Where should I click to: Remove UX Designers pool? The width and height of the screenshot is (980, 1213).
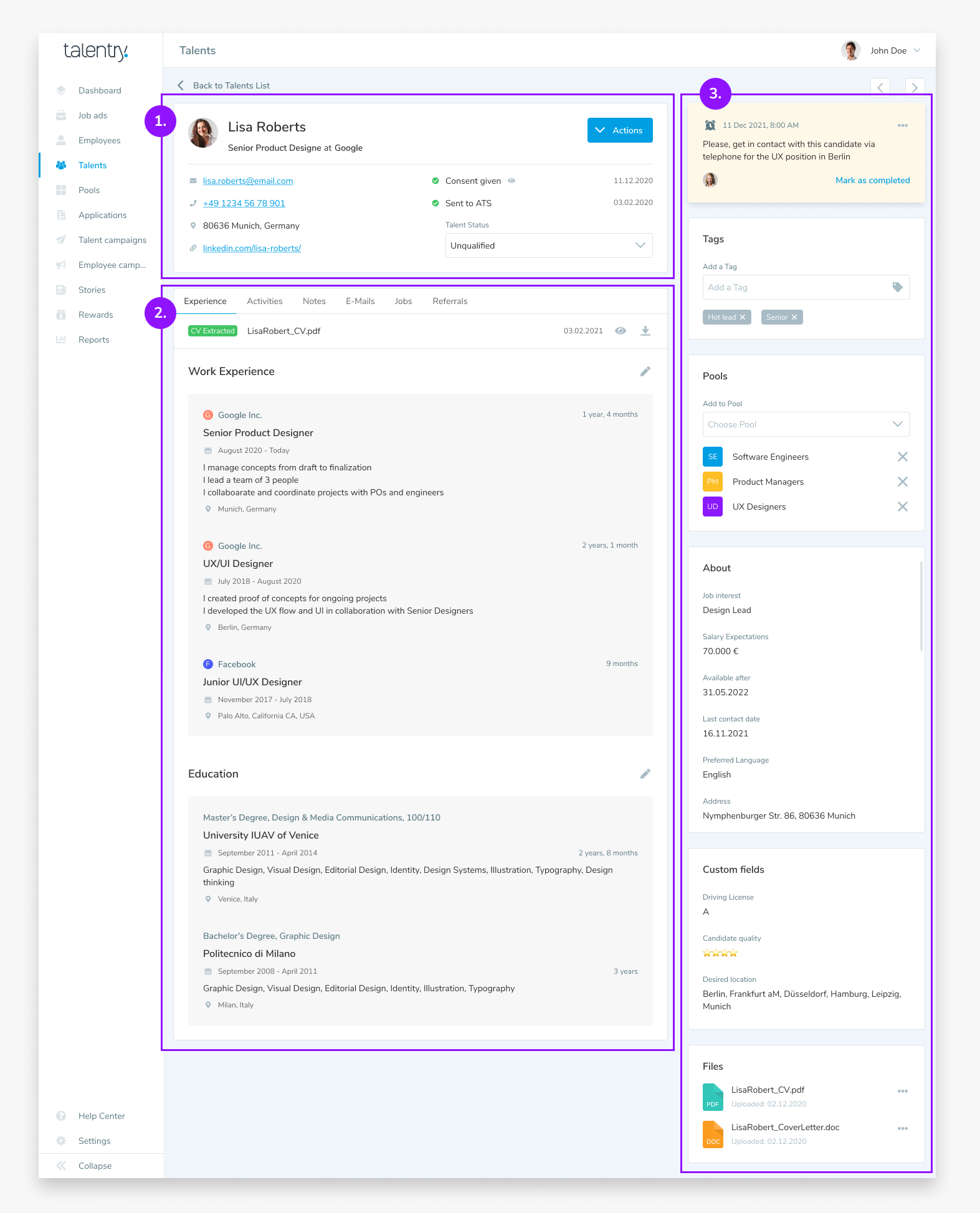(902, 507)
